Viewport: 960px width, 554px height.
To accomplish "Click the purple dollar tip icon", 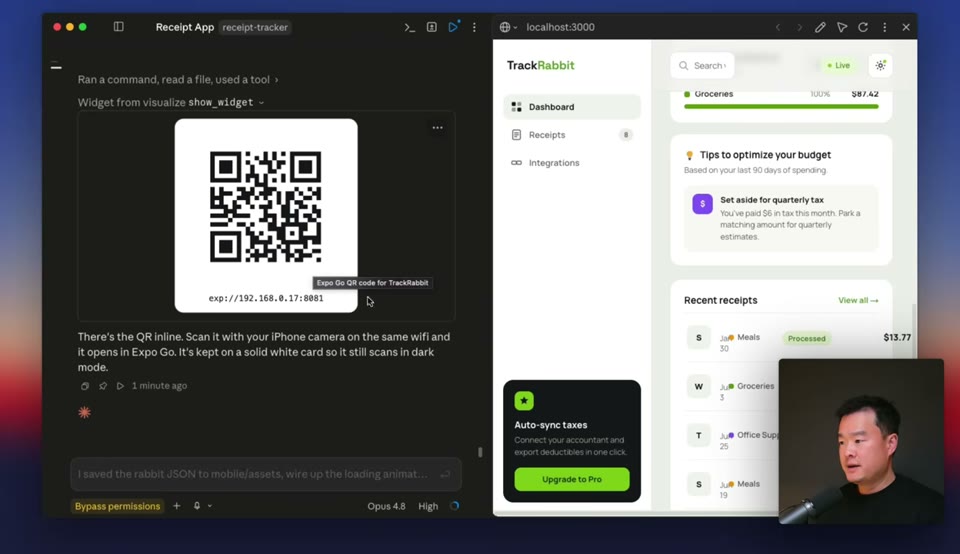I will tap(702, 204).
